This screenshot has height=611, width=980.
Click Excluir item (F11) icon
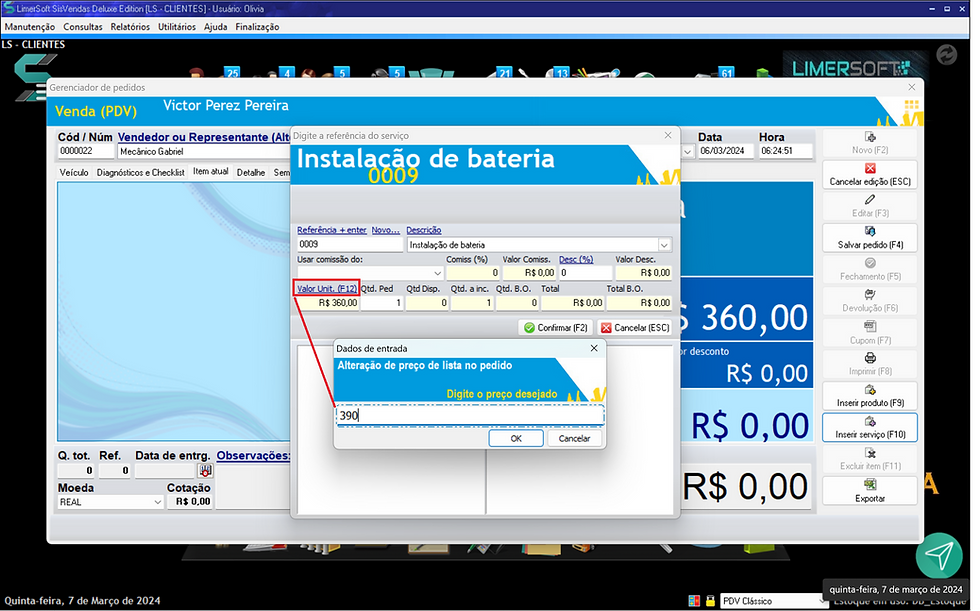pos(870,452)
